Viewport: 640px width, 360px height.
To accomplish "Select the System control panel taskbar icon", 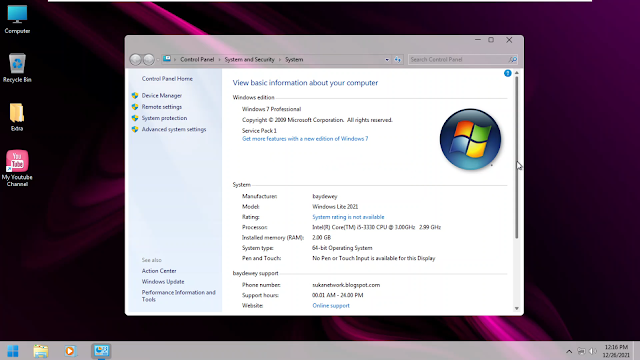I will click(x=101, y=351).
